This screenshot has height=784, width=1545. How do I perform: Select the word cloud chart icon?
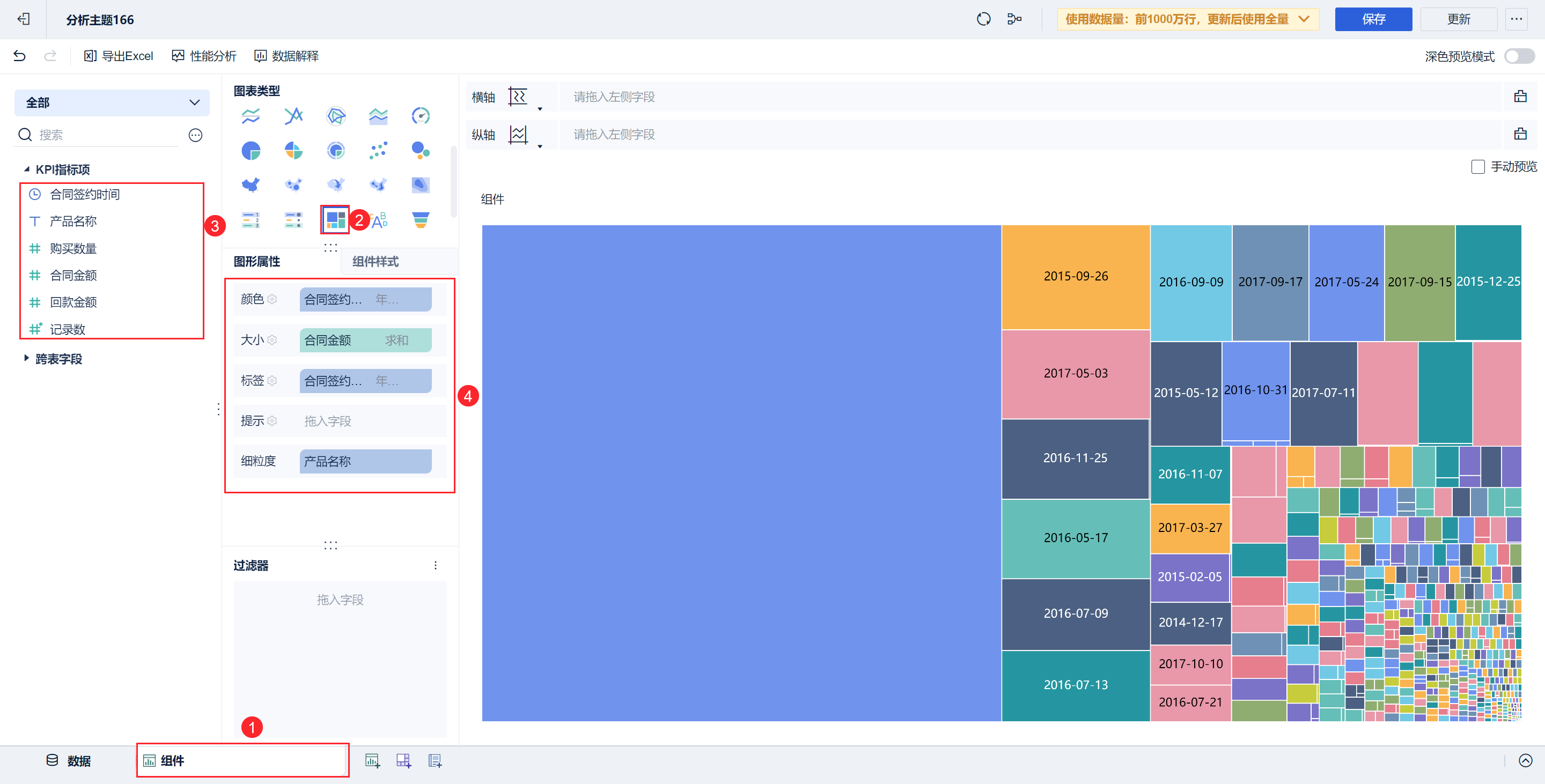(379, 220)
